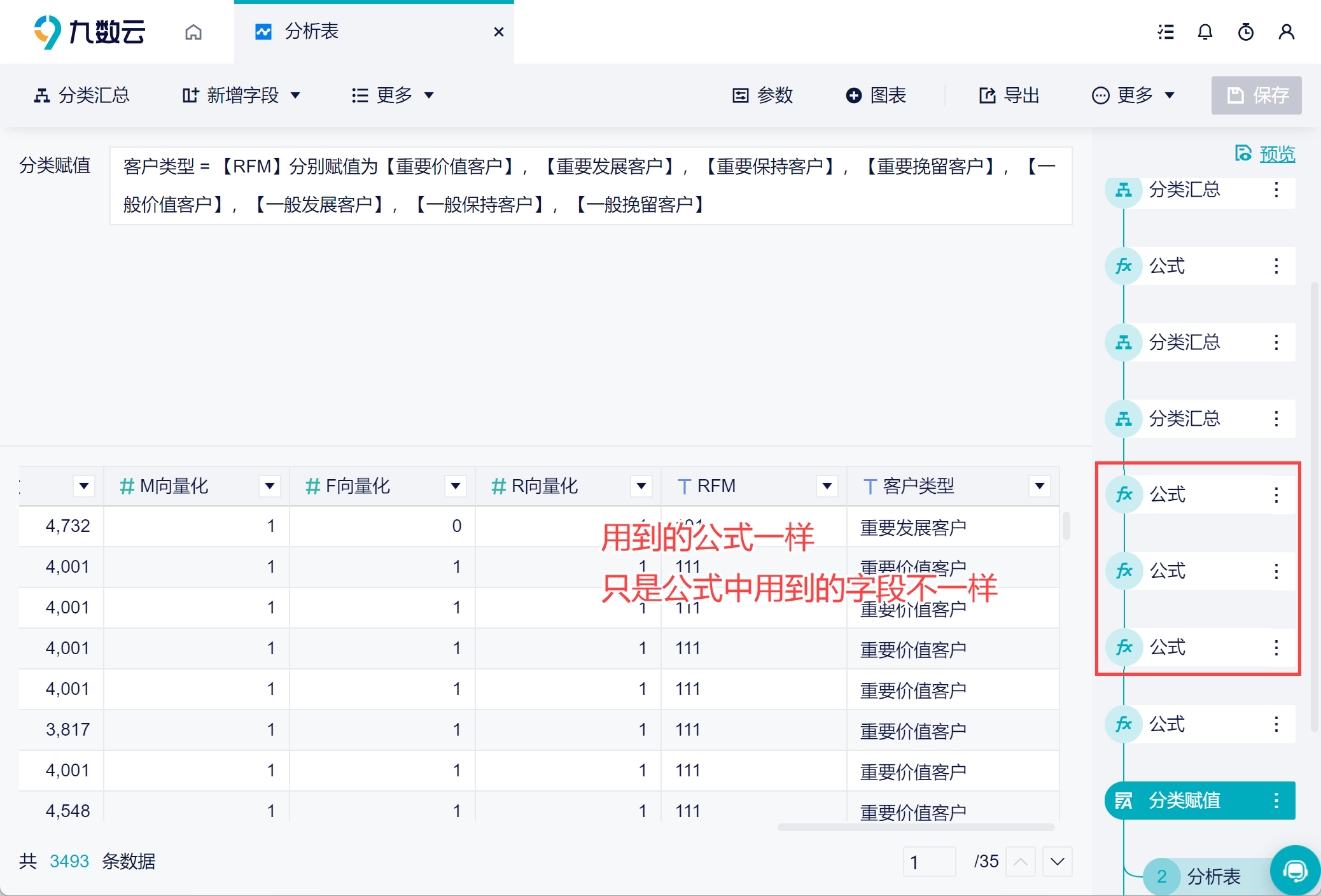Click the horizontal table scrollbar
The image size is (1321, 896).
(915, 827)
